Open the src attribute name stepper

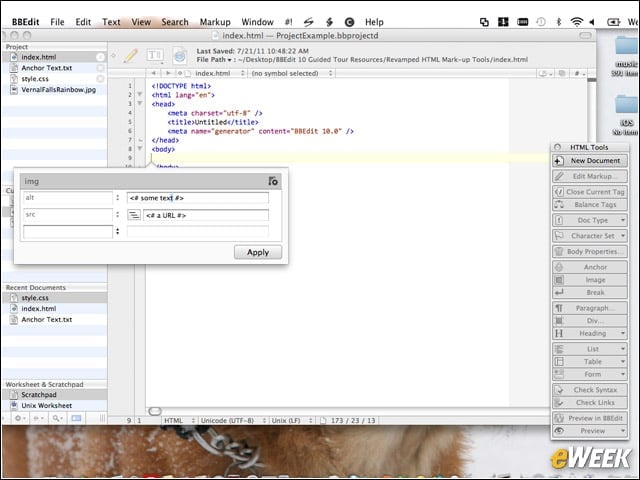point(118,215)
